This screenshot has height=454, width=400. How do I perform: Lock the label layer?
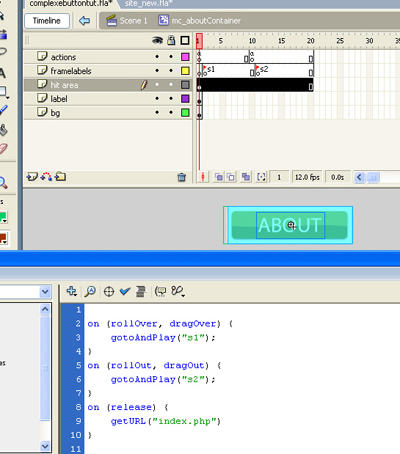171,99
